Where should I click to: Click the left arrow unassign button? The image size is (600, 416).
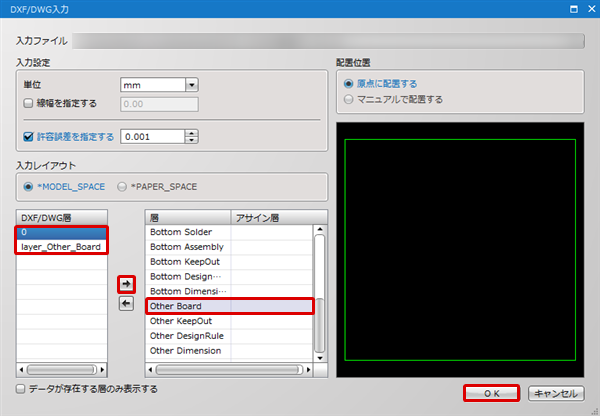point(126,303)
